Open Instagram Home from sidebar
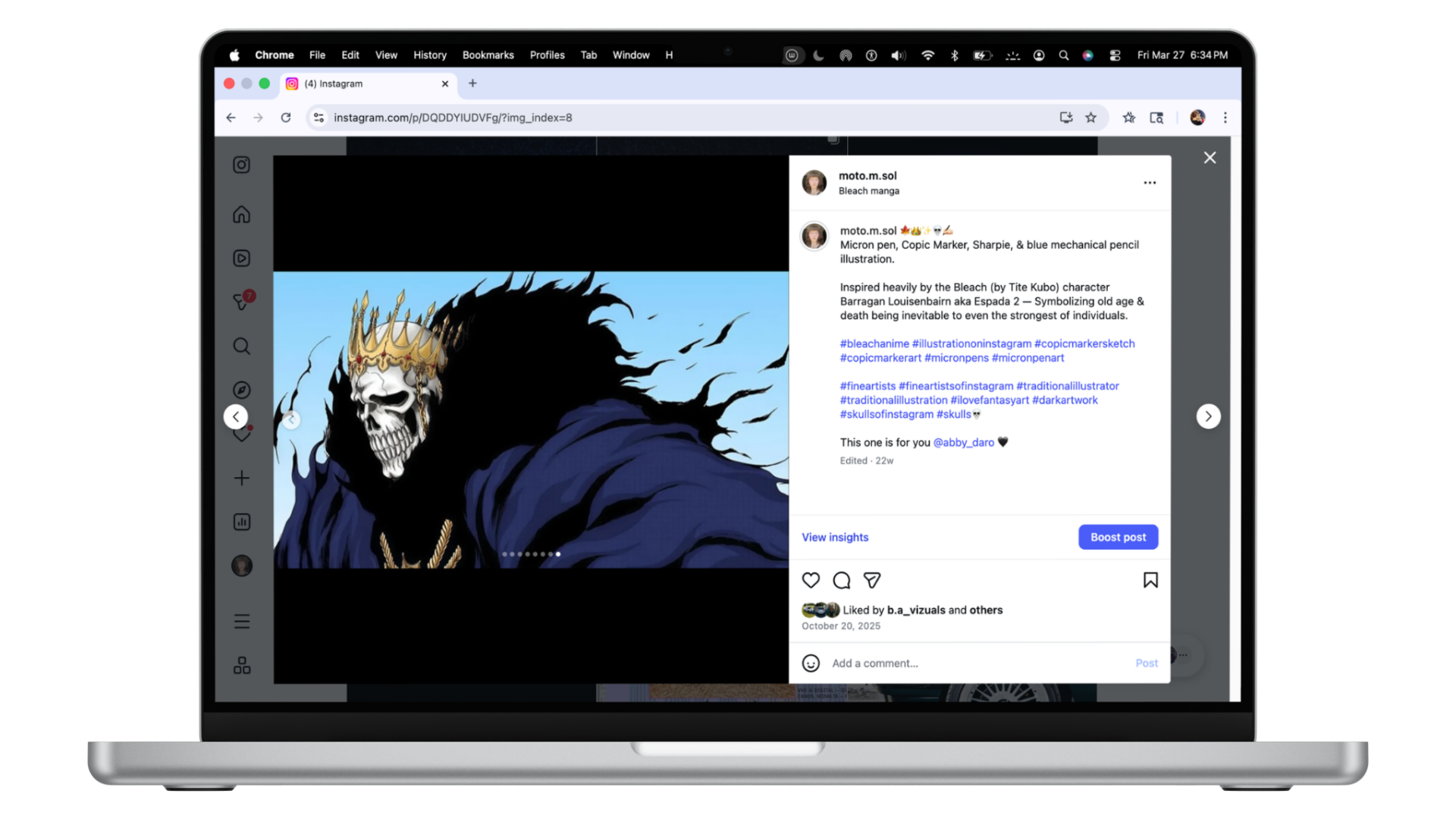The height and width of the screenshot is (819, 1456). (241, 215)
